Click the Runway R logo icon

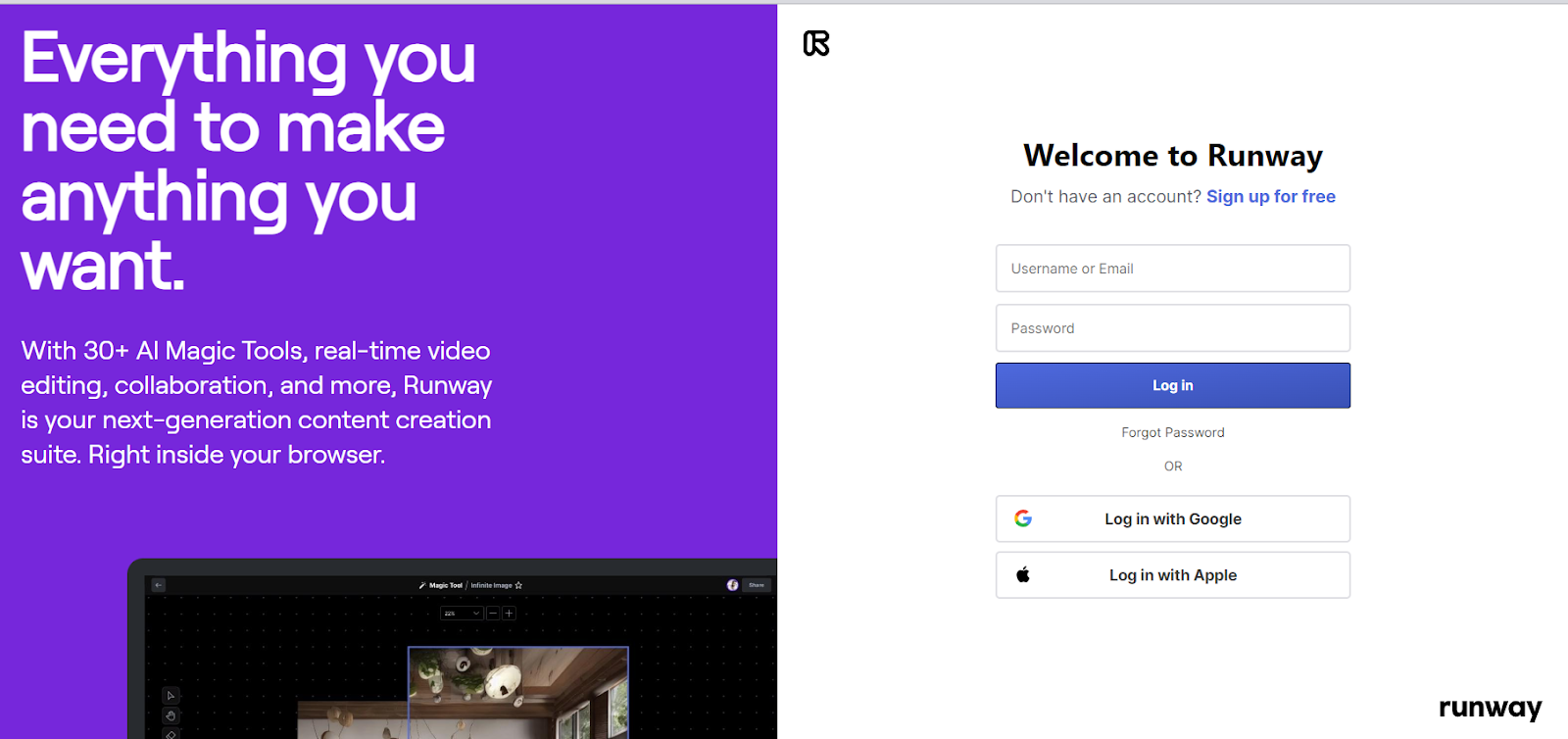816,43
